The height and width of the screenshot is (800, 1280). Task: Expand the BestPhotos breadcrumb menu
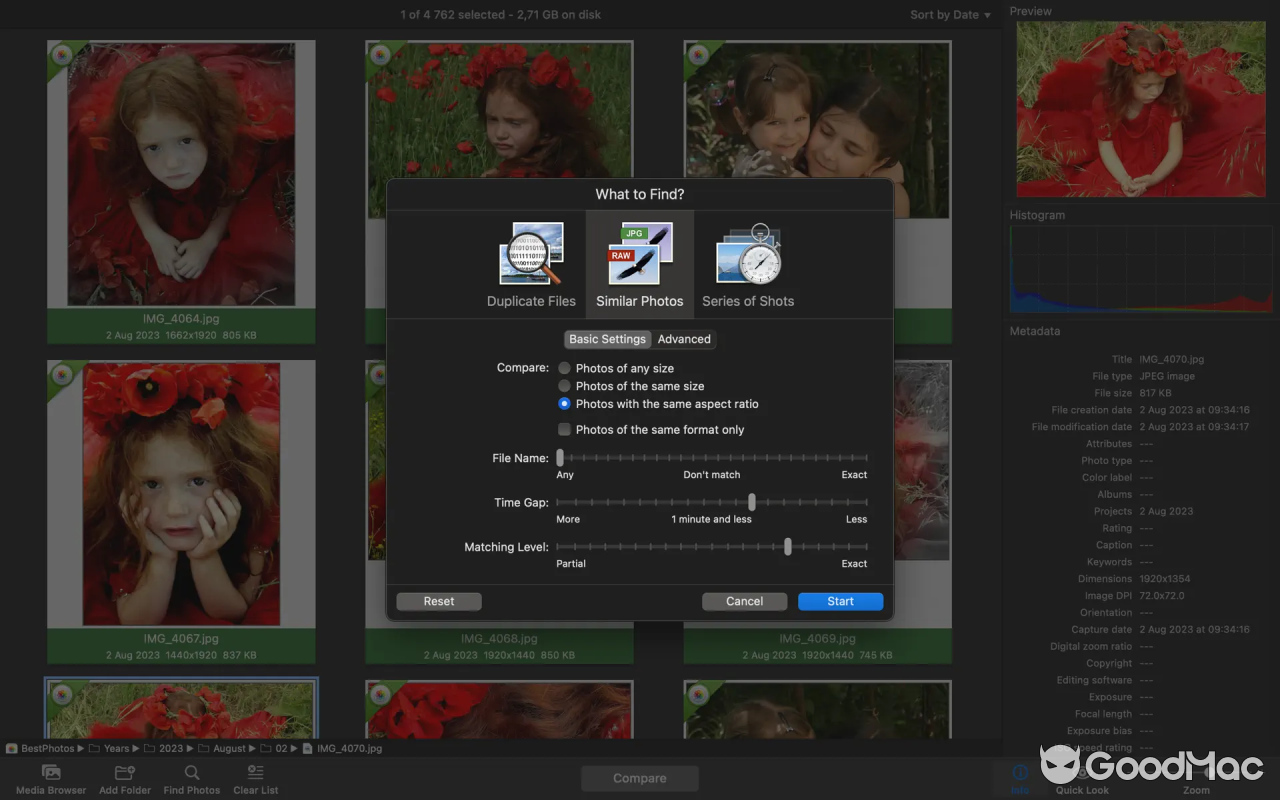click(46, 748)
